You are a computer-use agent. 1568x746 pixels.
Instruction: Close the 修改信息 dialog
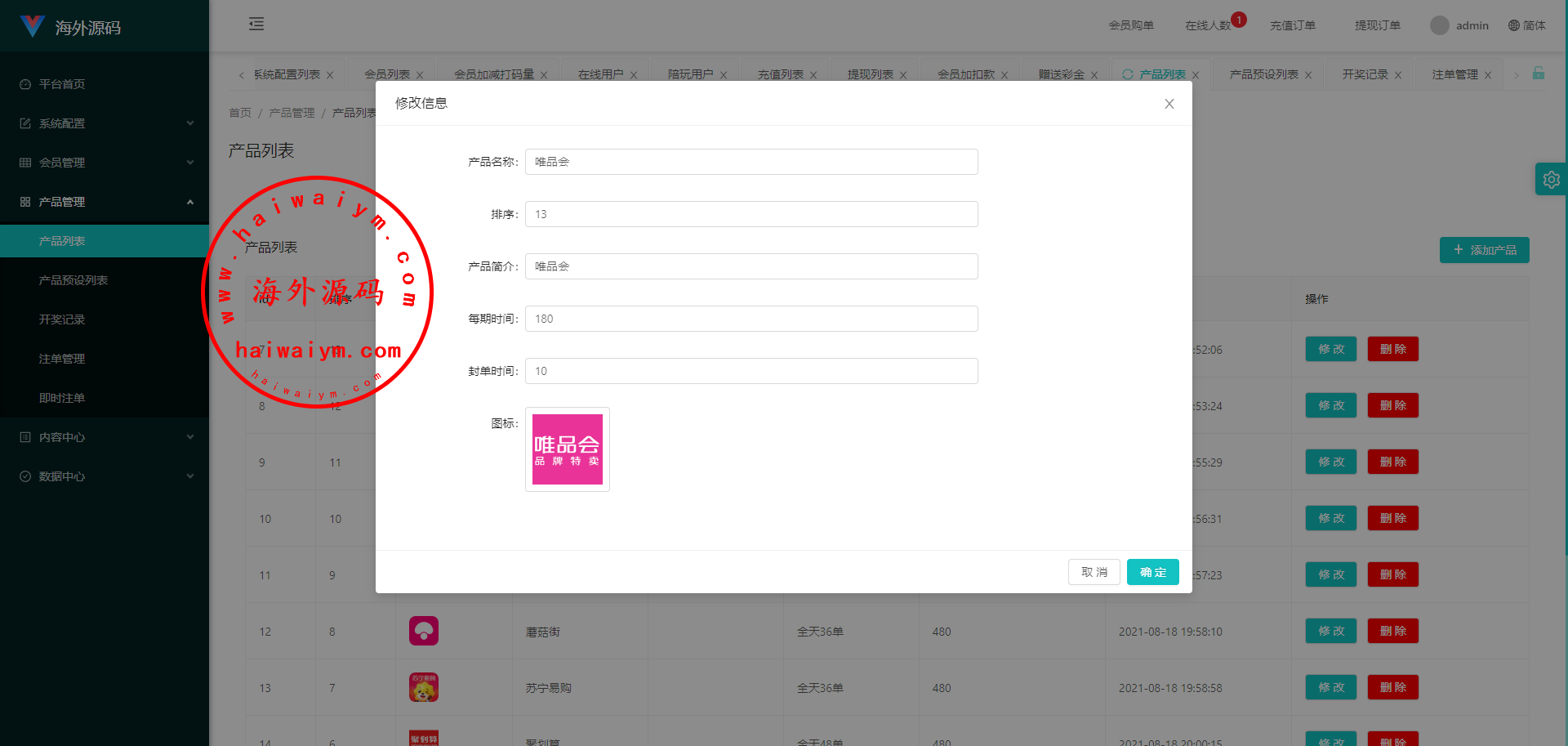pos(1169,104)
